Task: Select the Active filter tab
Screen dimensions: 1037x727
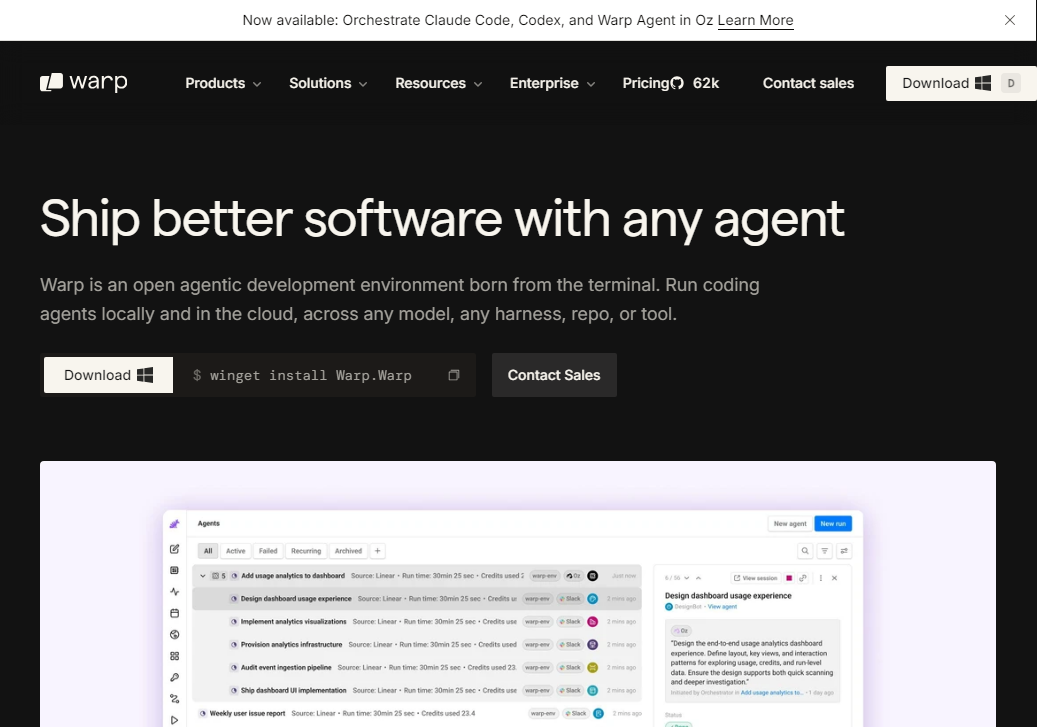Action: (x=235, y=551)
